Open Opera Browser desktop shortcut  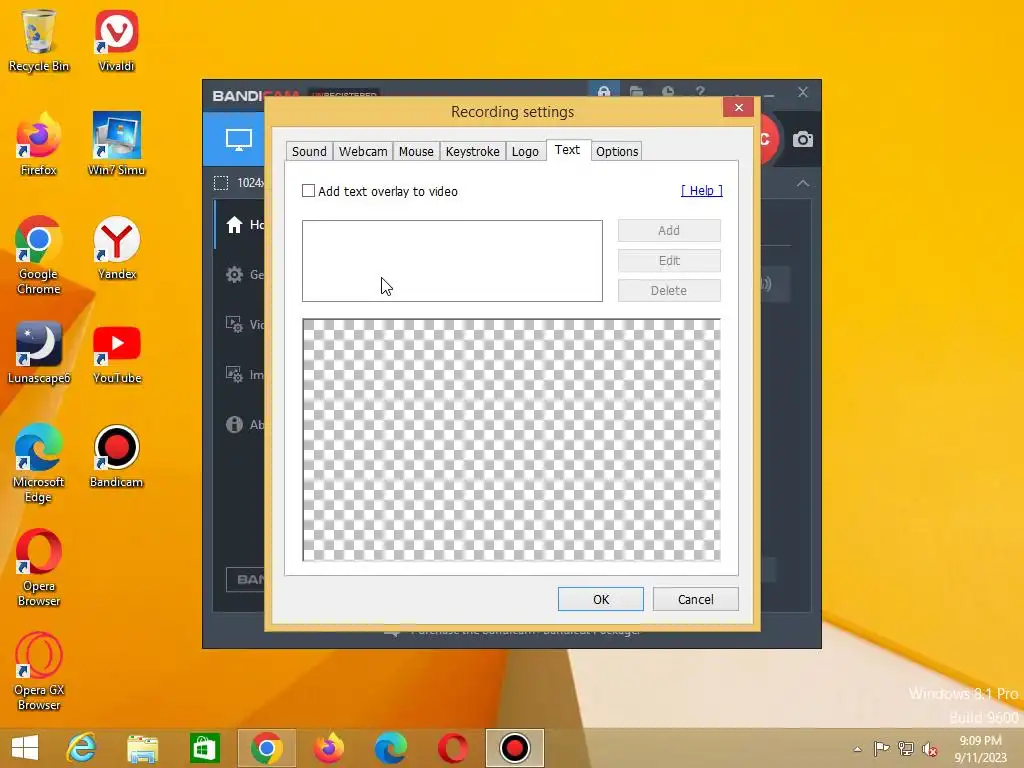click(x=39, y=568)
